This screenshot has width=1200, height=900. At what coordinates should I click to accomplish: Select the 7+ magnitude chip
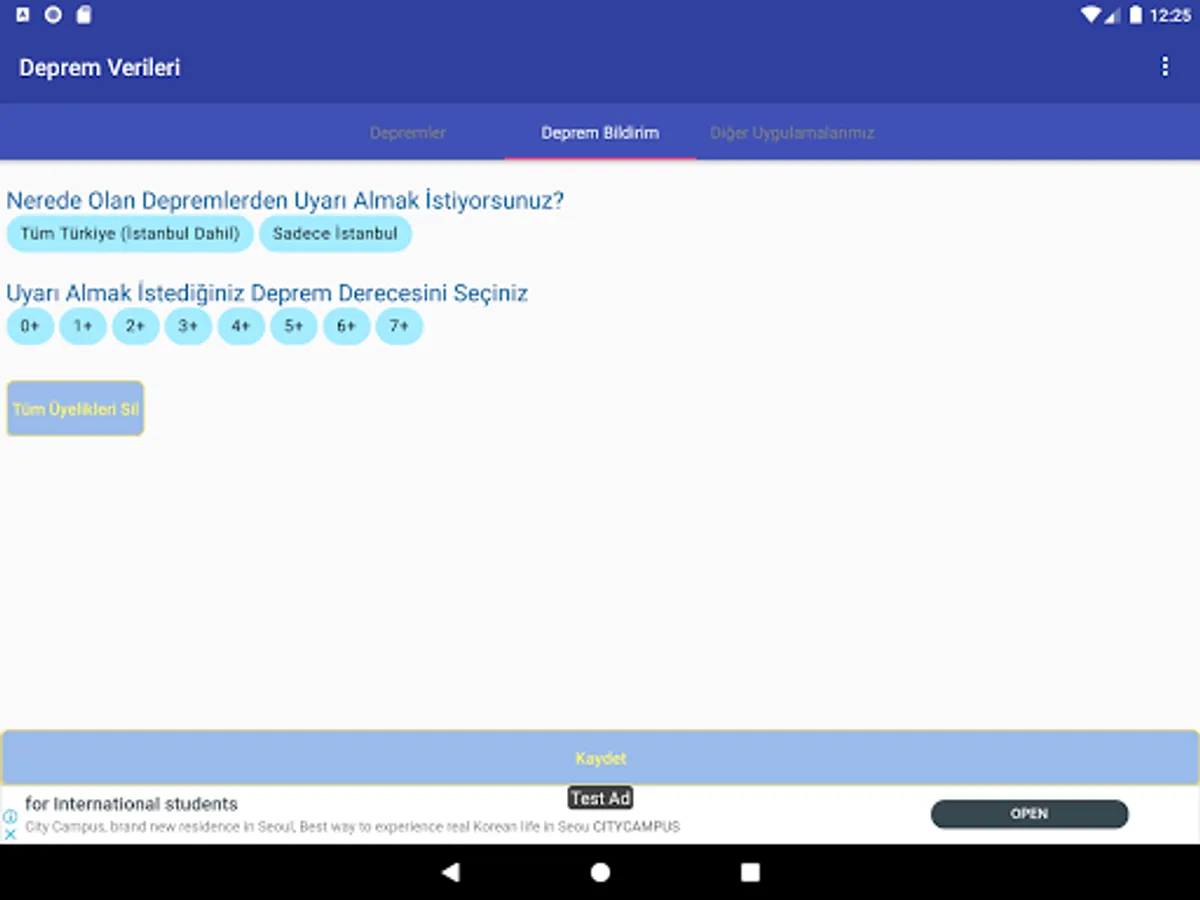point(399,326)
